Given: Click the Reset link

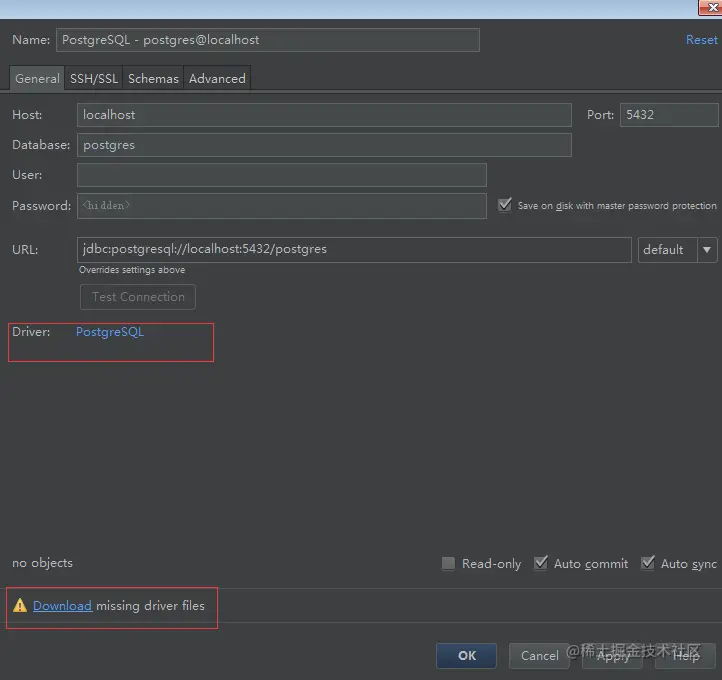Looking at the screenshot, I should 701,40.
